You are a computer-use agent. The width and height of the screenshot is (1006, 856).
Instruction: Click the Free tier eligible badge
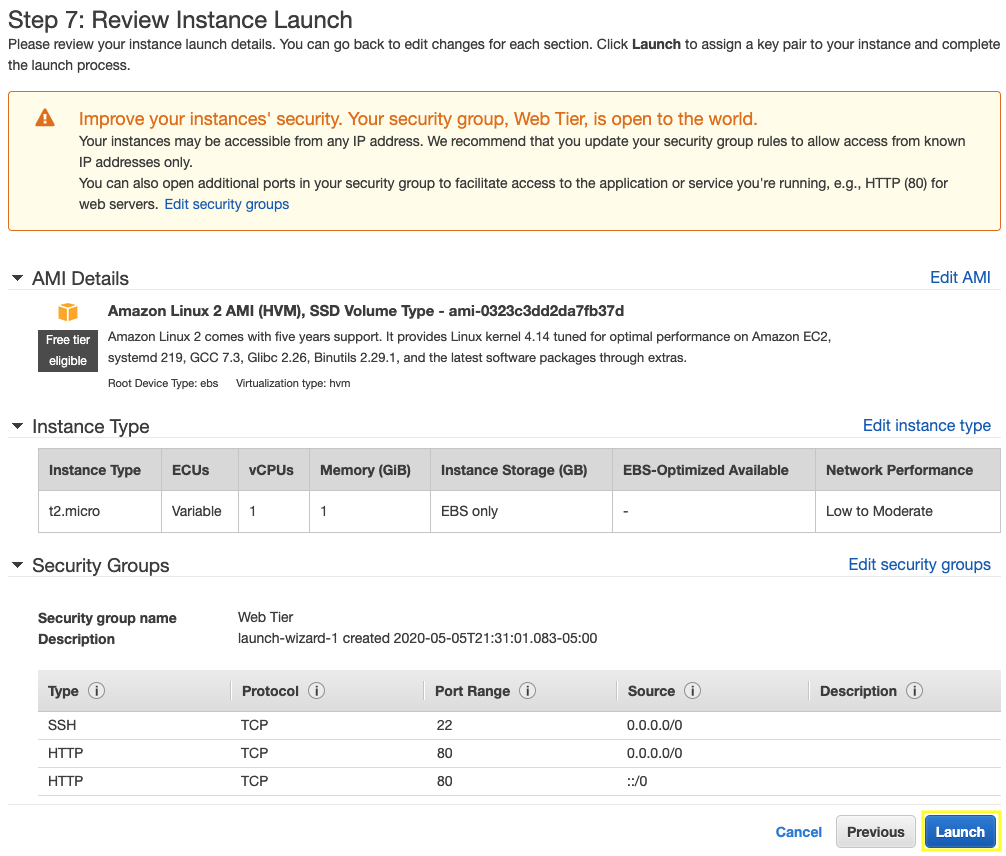point(68,350)
